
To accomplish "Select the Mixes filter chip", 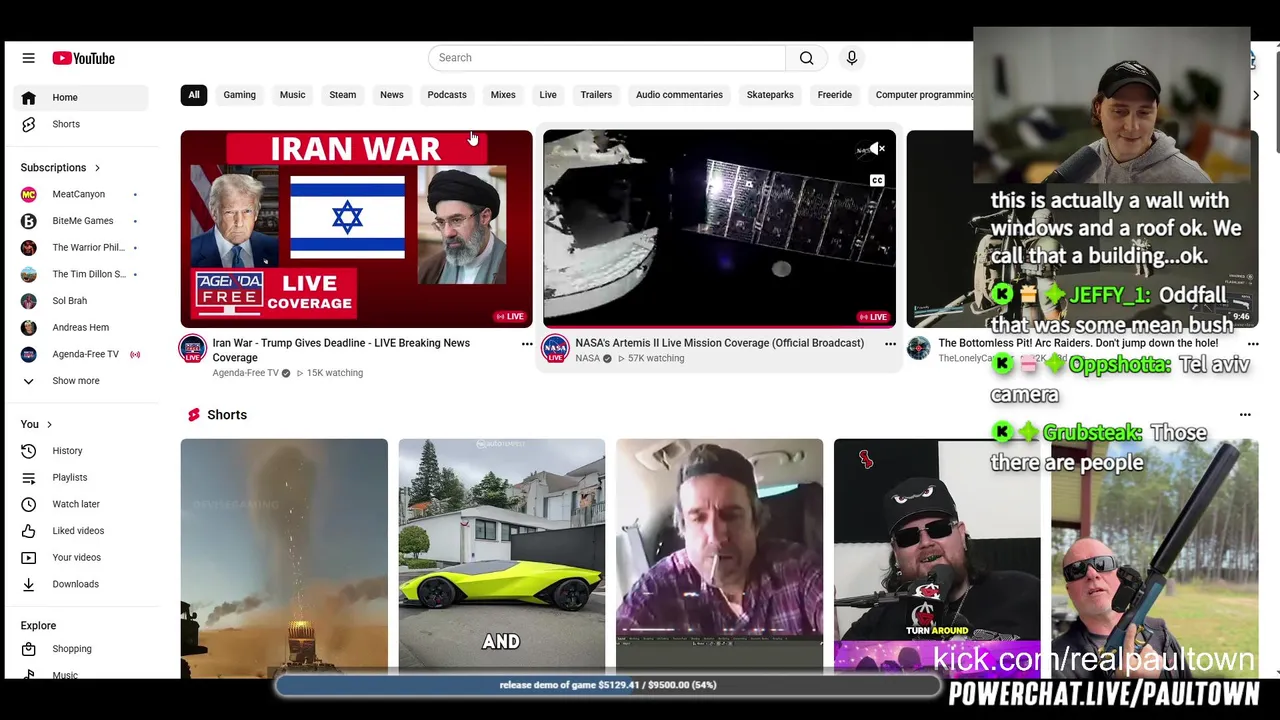I will pyautogui.click(x=503, y=95).
